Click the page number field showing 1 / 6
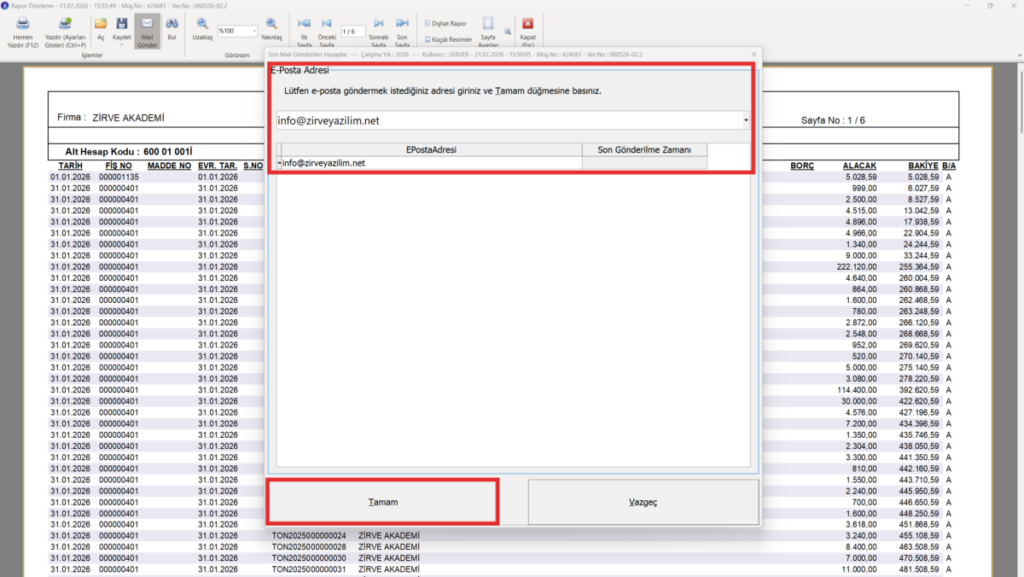This screenshot has width=1024, height=577. click(x=353, y=31)
